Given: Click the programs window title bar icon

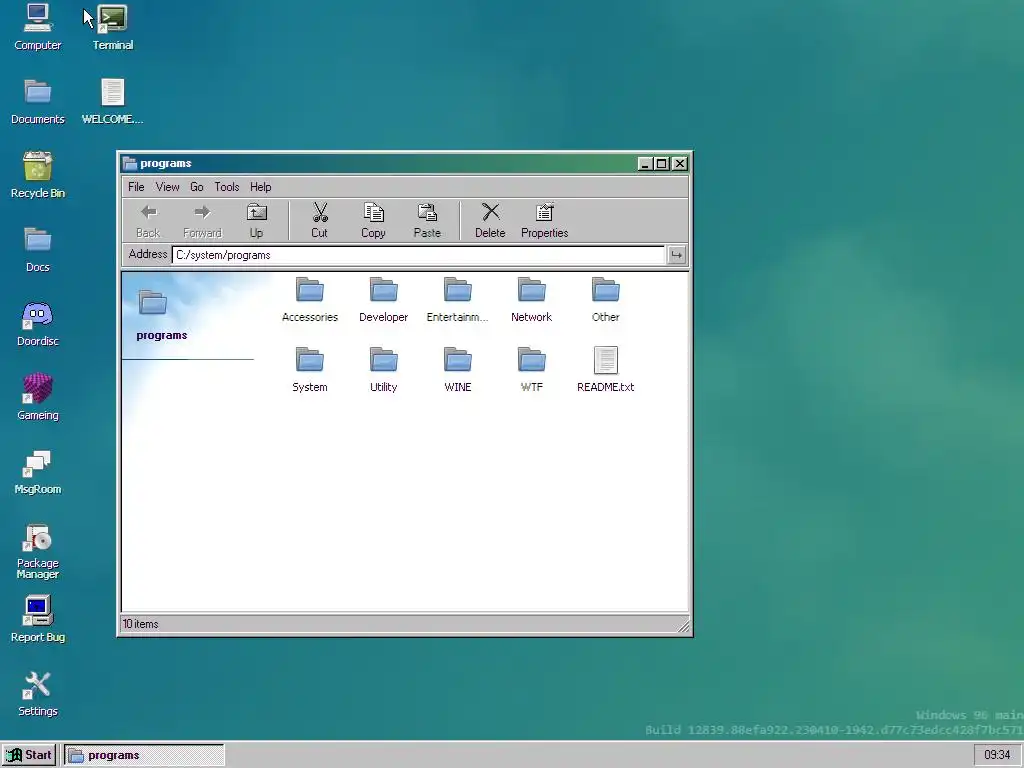Looking at the screenshot, I should click(130, 163).
